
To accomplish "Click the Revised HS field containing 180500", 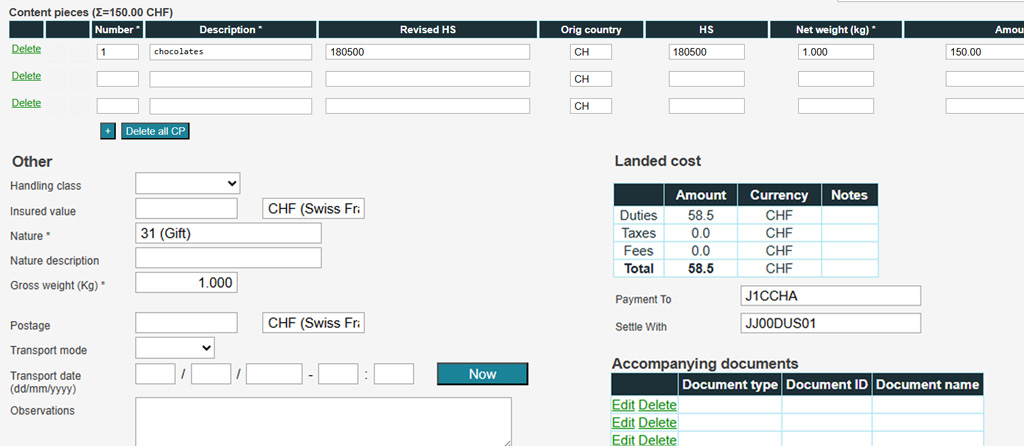I will click(428, 52).
